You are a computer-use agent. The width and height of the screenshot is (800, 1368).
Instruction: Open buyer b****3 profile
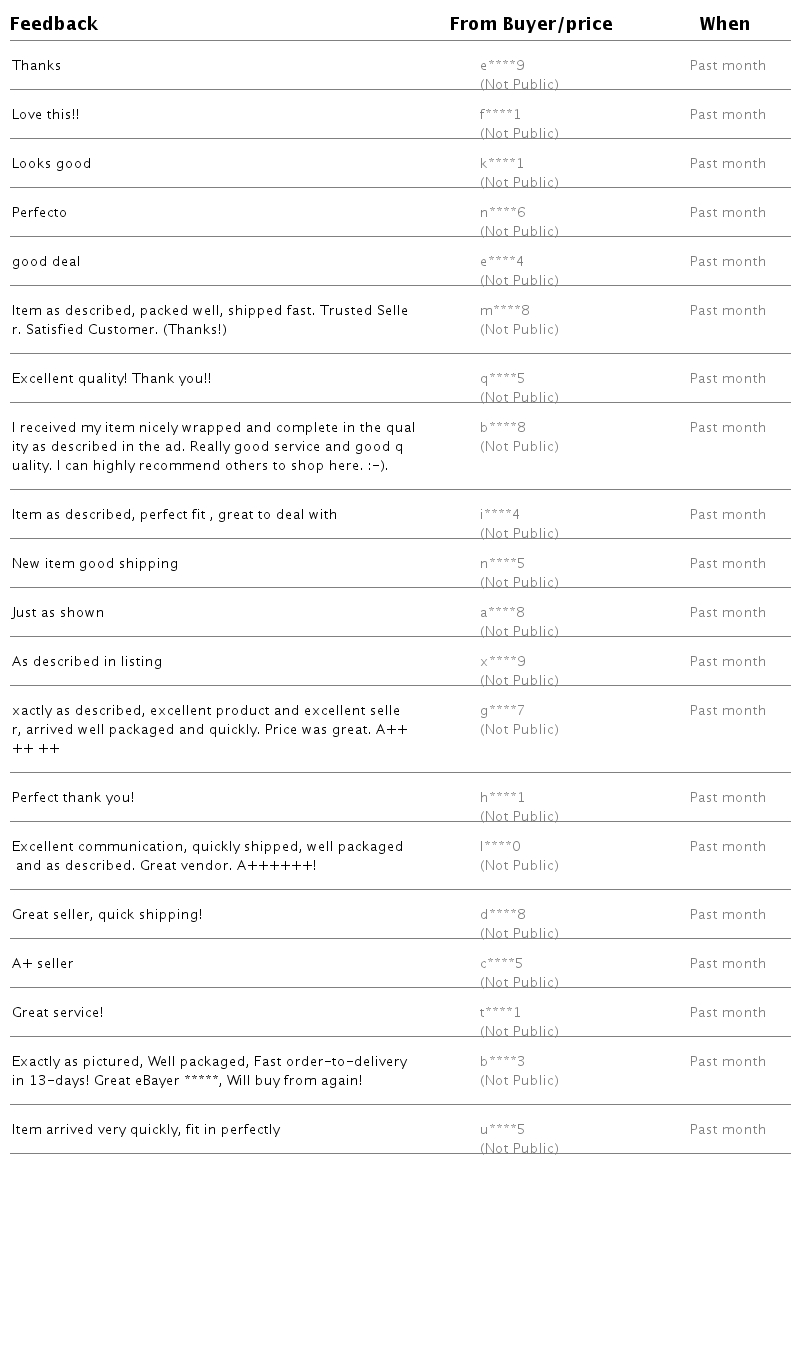pos(502,1062)
